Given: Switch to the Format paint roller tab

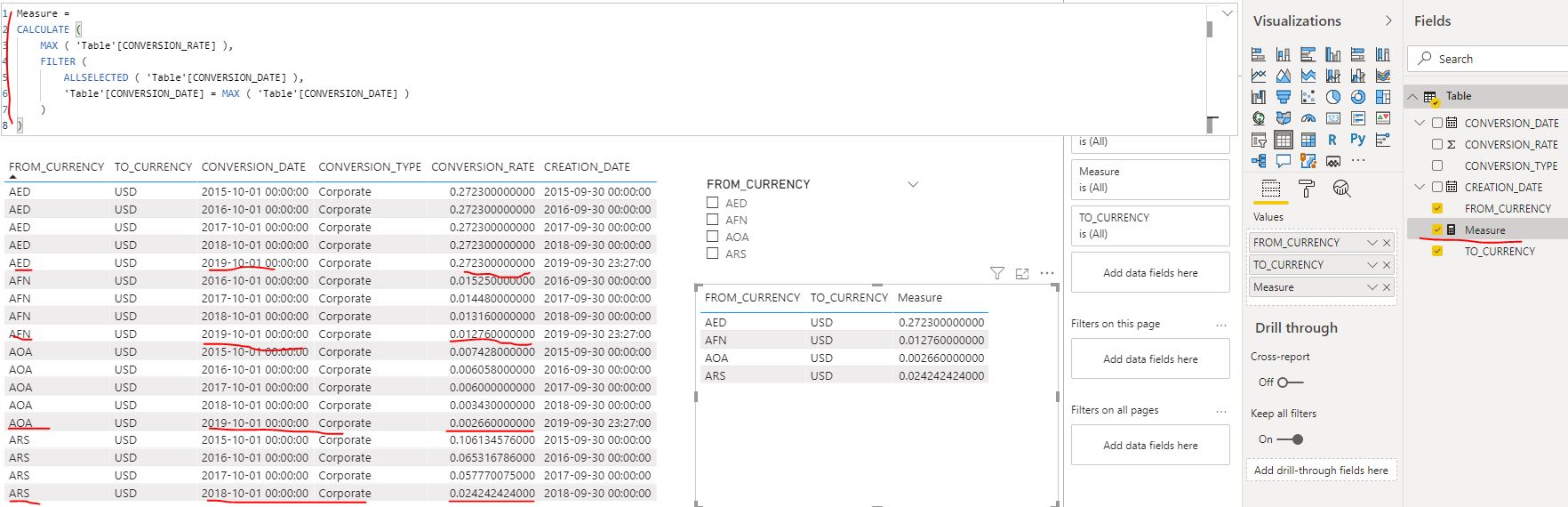Looking at the screenshot, I should click(1306, 189).
